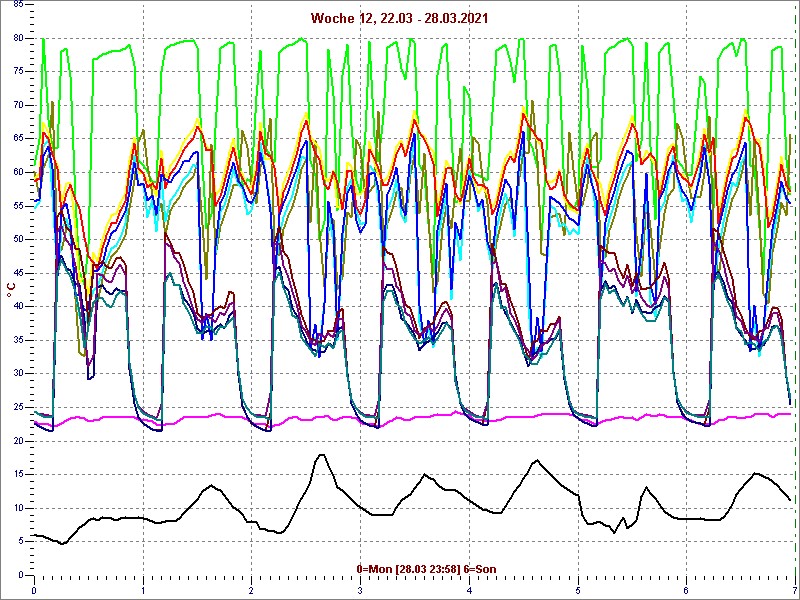The height and width of the screenshot is (600, 800).
Task: Select the y-axis value "30"
Action: (18, 374)
